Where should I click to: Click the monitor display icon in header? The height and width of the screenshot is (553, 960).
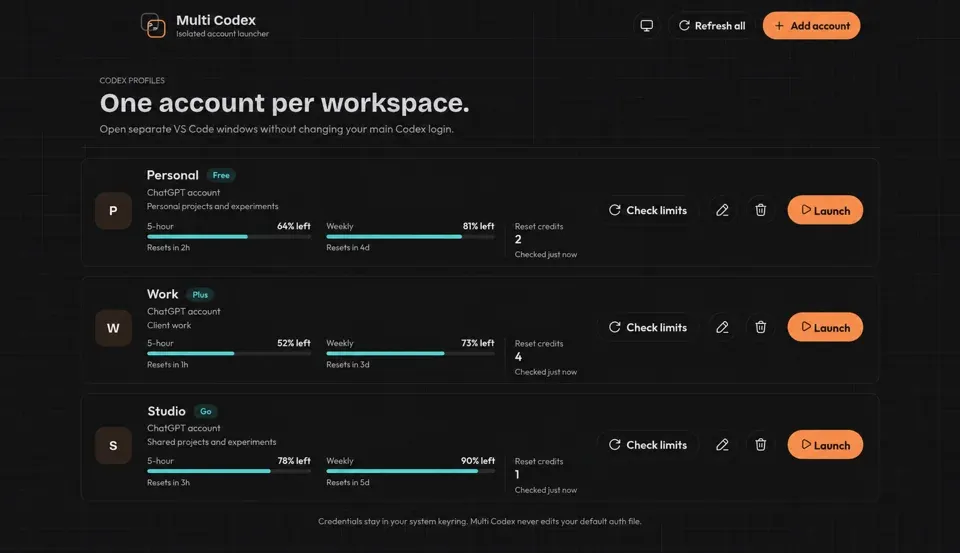(x=647, y=26)
